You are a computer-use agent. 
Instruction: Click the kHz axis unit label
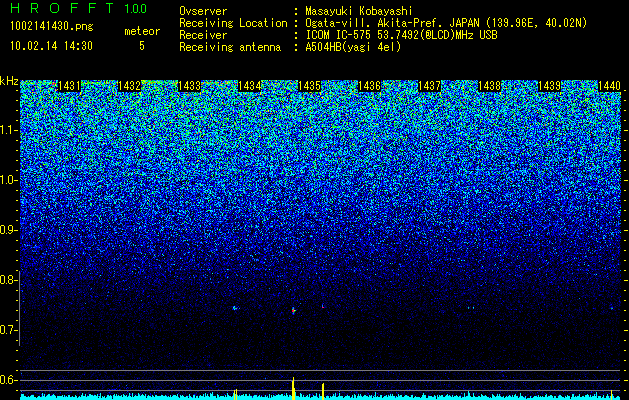coord(9,81)
